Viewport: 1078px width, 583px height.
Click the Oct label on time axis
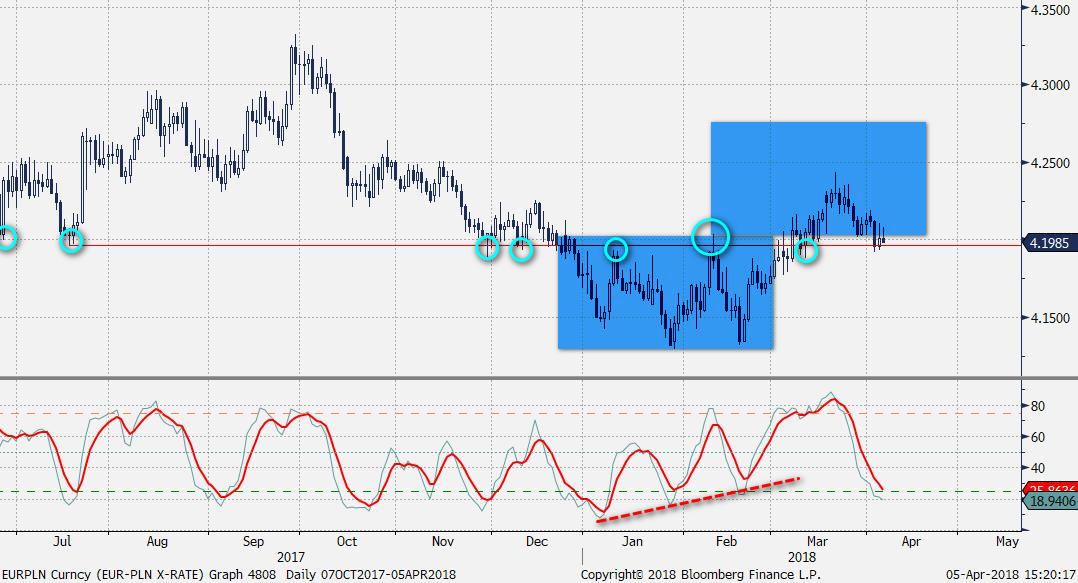coord(347,542)
